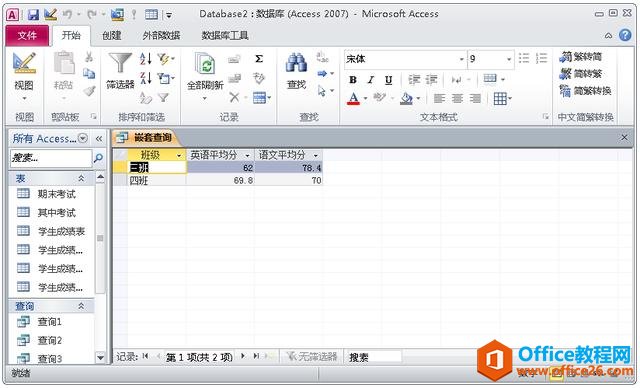Switch to the 外部数据 ribbon tab
The width and height of the screenshot is (640, 388).
pyautogui.click(x=161, y=35)
